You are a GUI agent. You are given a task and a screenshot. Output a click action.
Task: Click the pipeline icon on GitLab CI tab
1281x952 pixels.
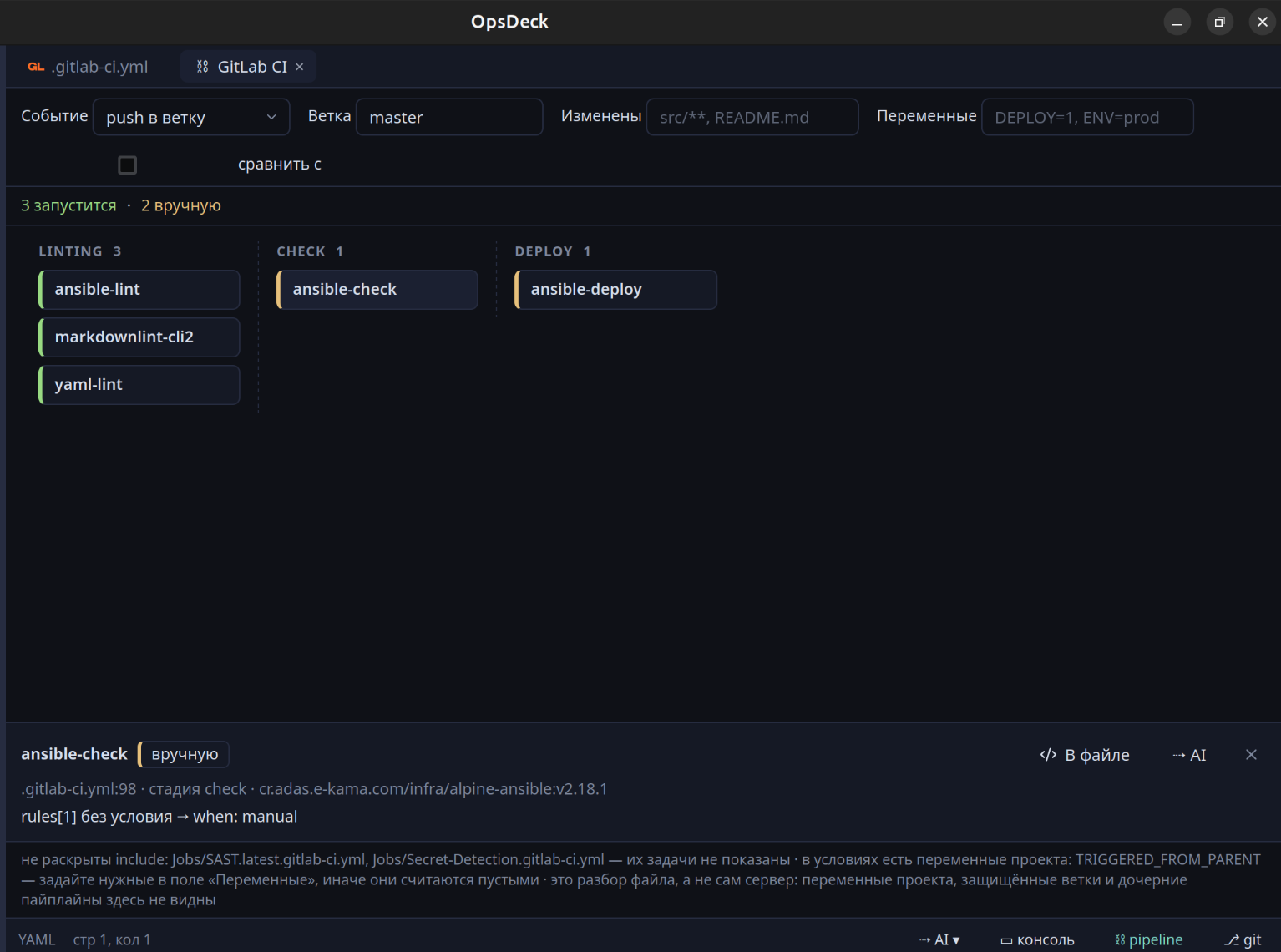pyautogui.click(x=202, y=67)
